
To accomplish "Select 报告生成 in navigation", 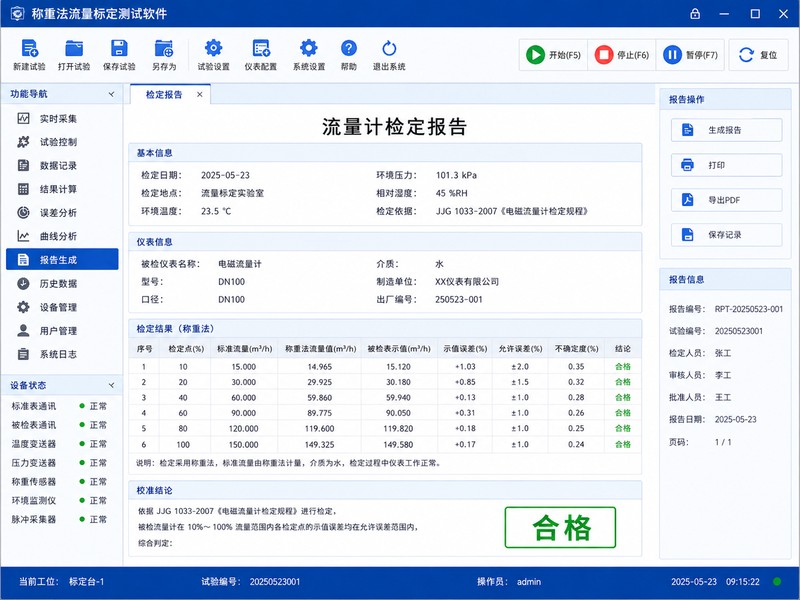I will [x=62, y=260].
